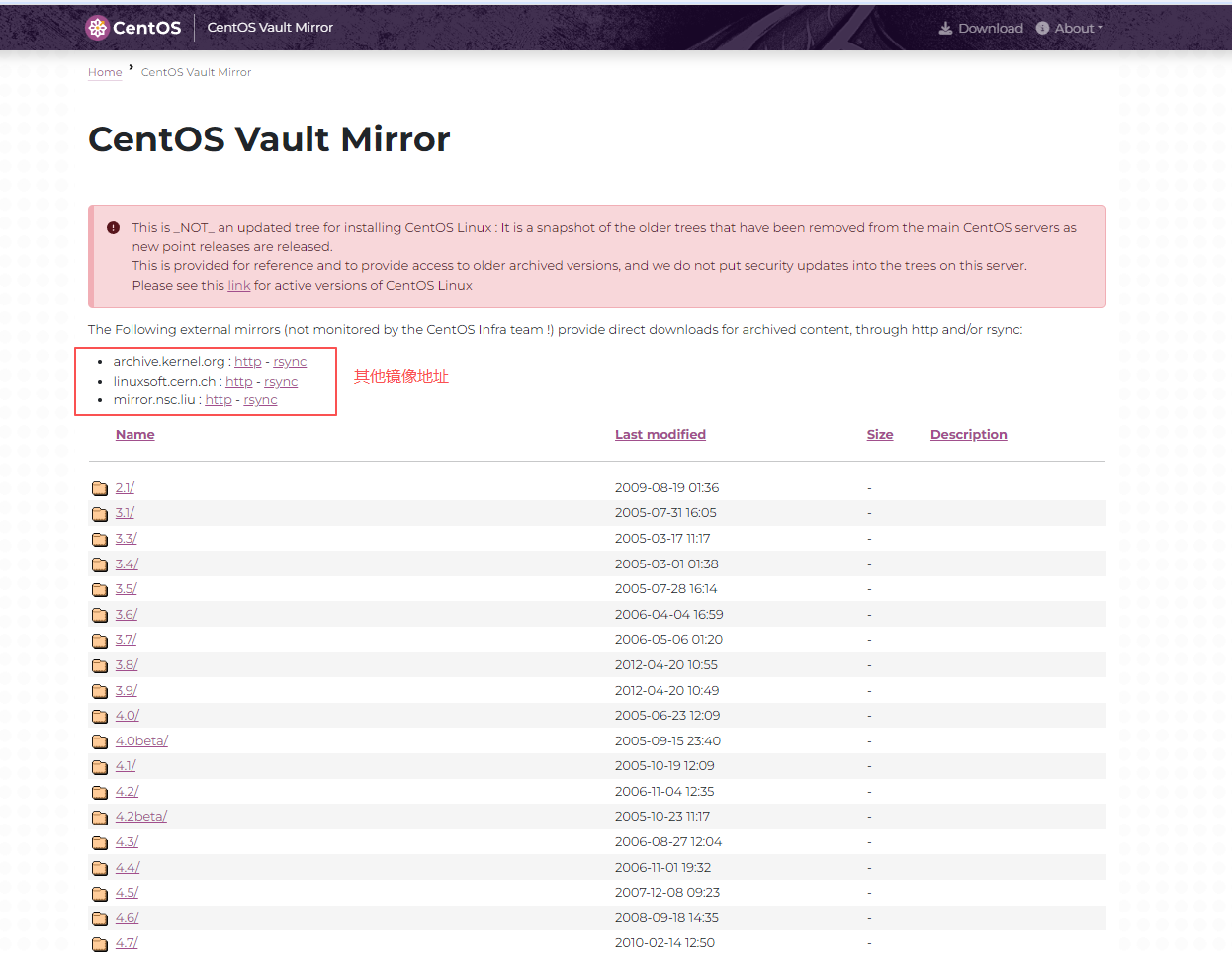Click the folder icon for 3.4/
Screen dimensions: 1232x955
point(100,564)
